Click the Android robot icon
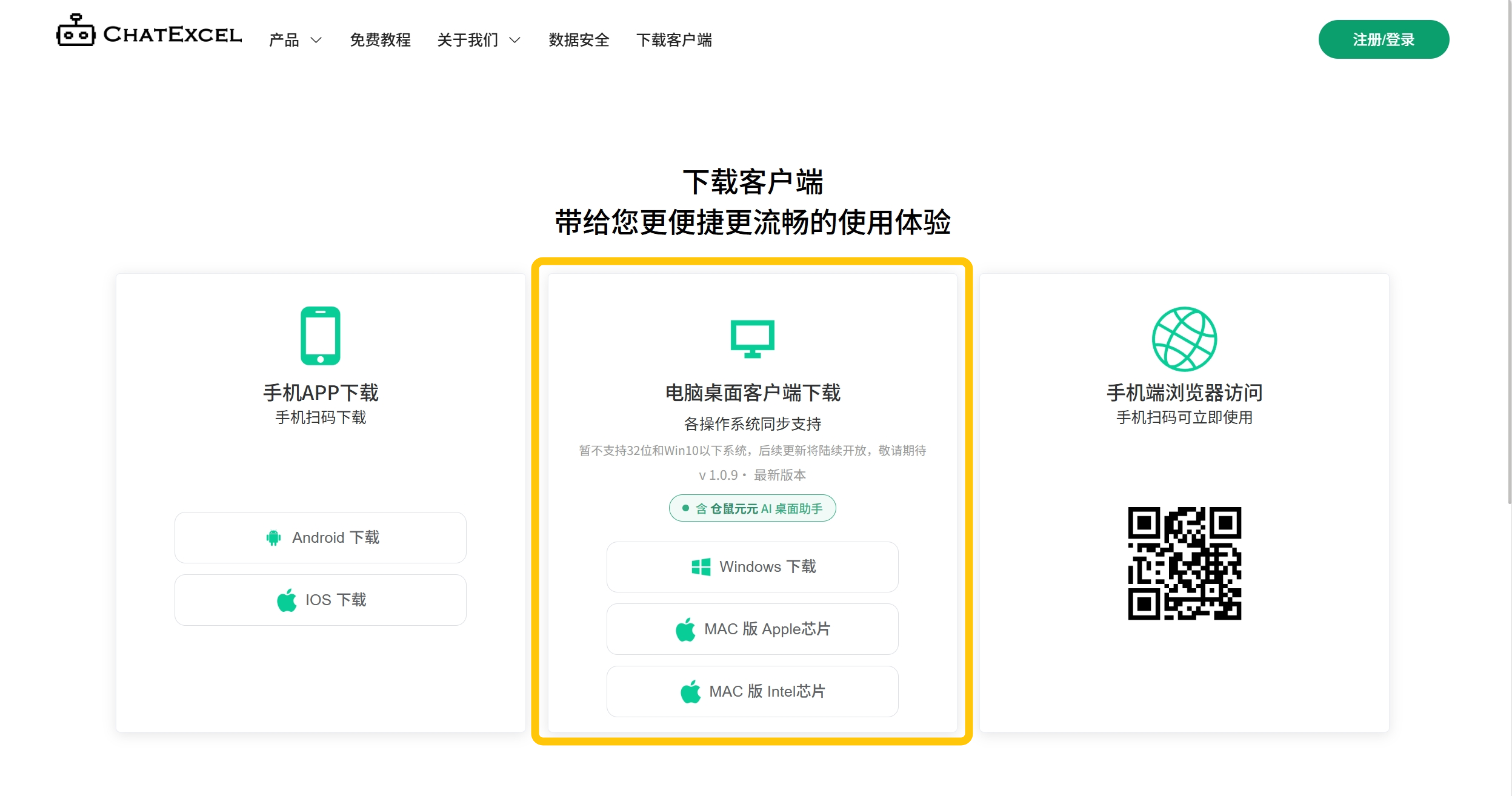 pos(274,537)
